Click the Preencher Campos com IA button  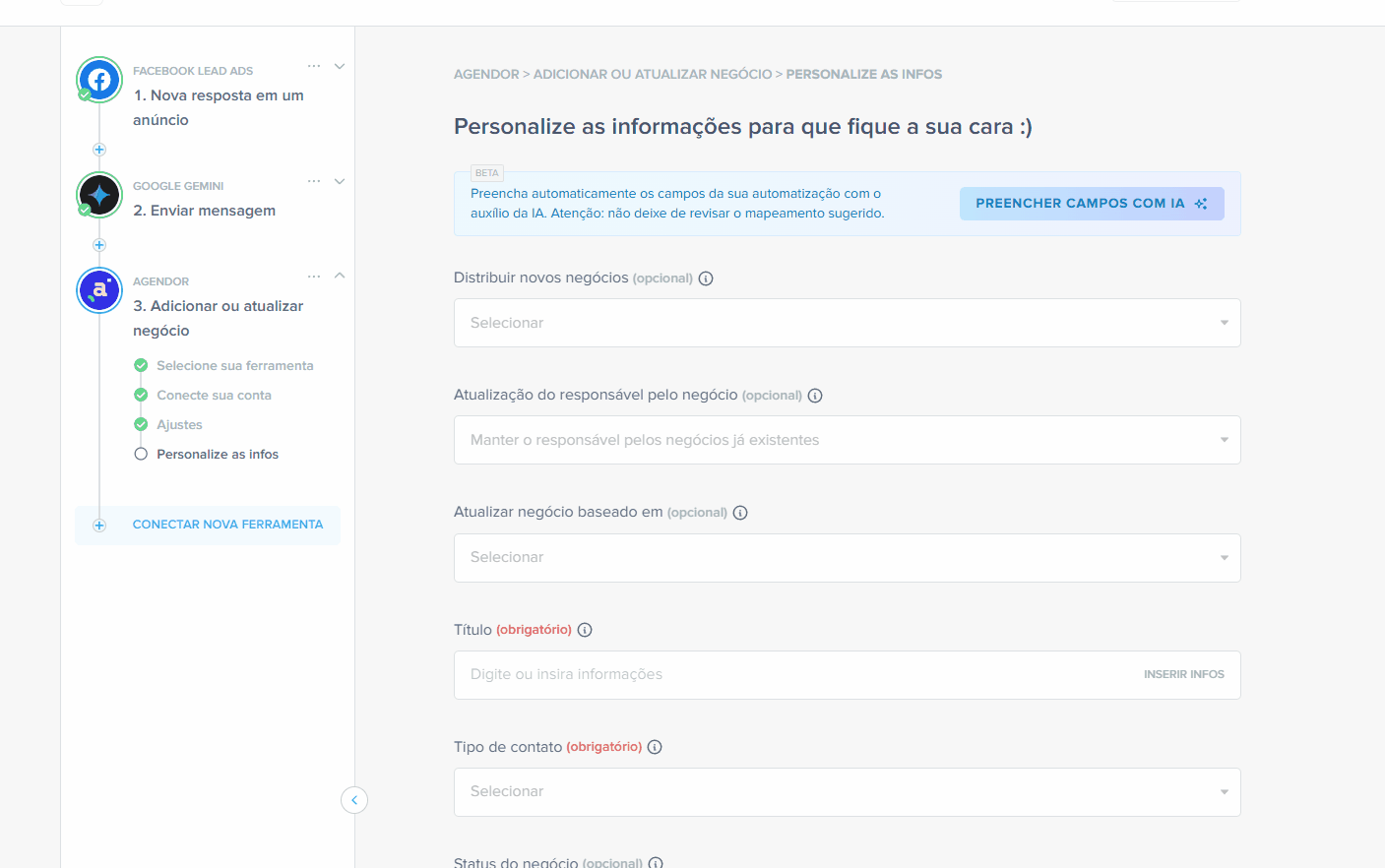tap(1092, 204)
